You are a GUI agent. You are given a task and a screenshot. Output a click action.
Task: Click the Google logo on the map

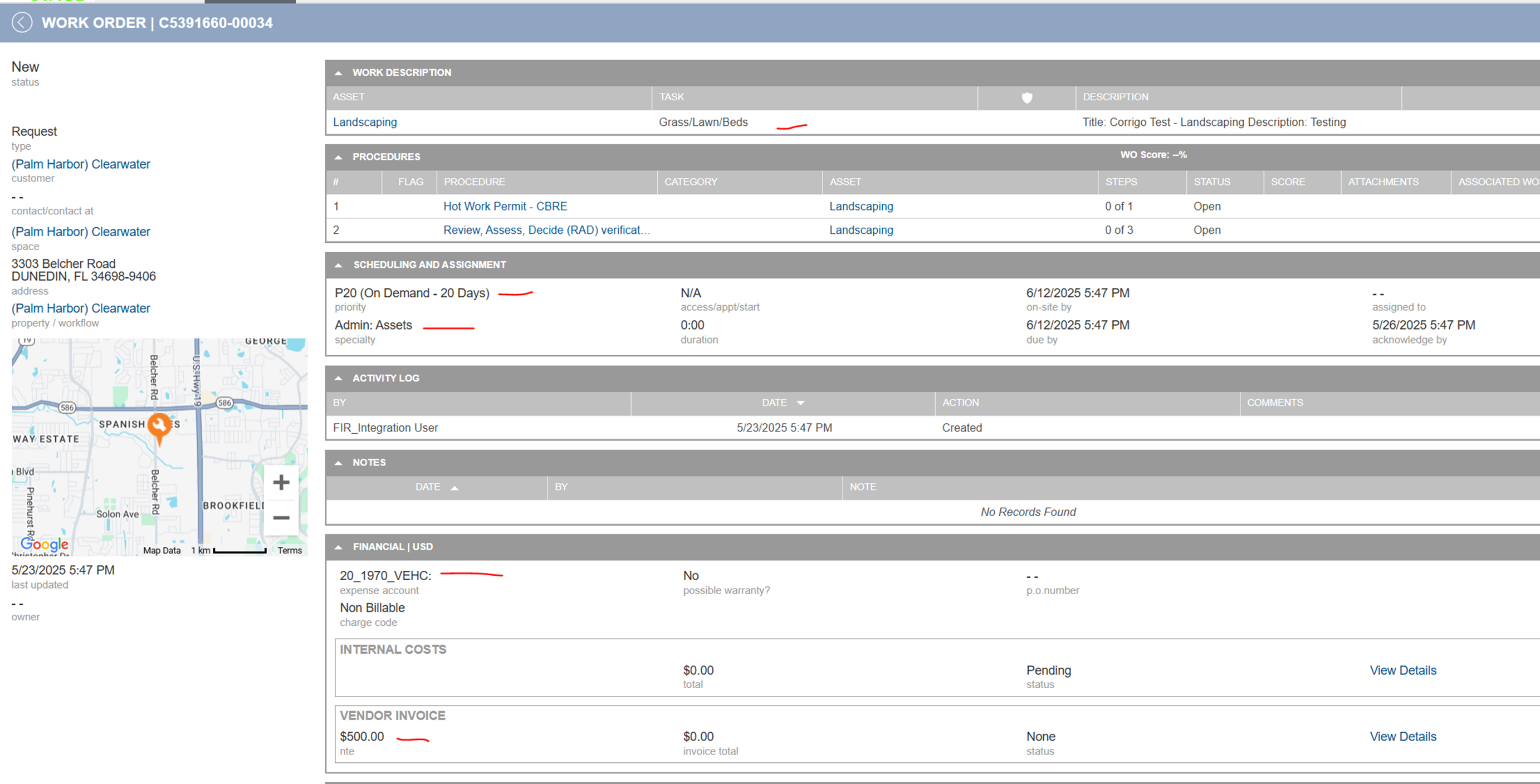click(x=44, y=544)
